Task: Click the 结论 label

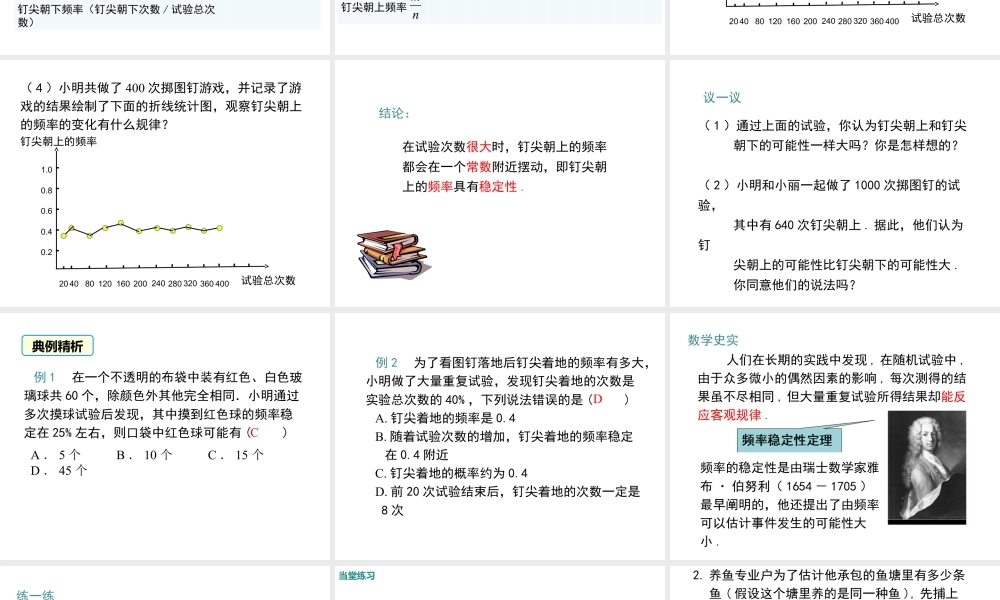Action: click(x=390, y=113)
